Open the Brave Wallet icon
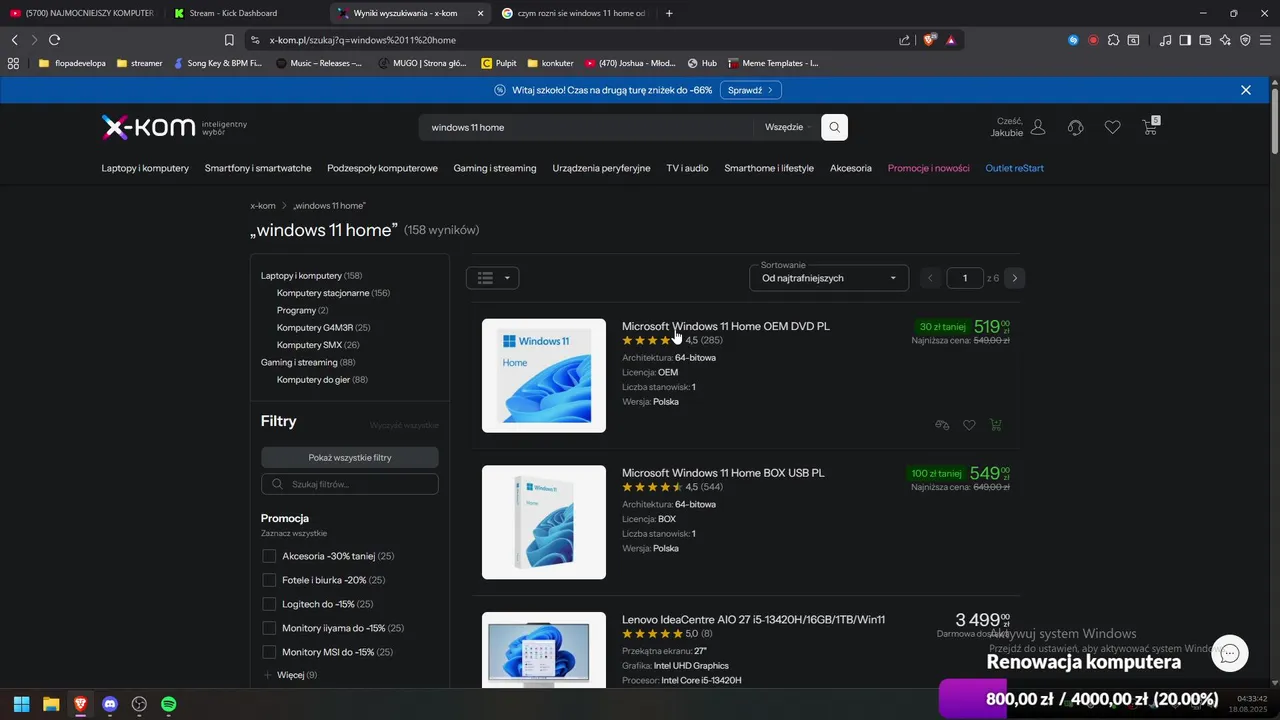Image resolution: width=1280 pixels, height=720 pixels. pos(1205,40)
